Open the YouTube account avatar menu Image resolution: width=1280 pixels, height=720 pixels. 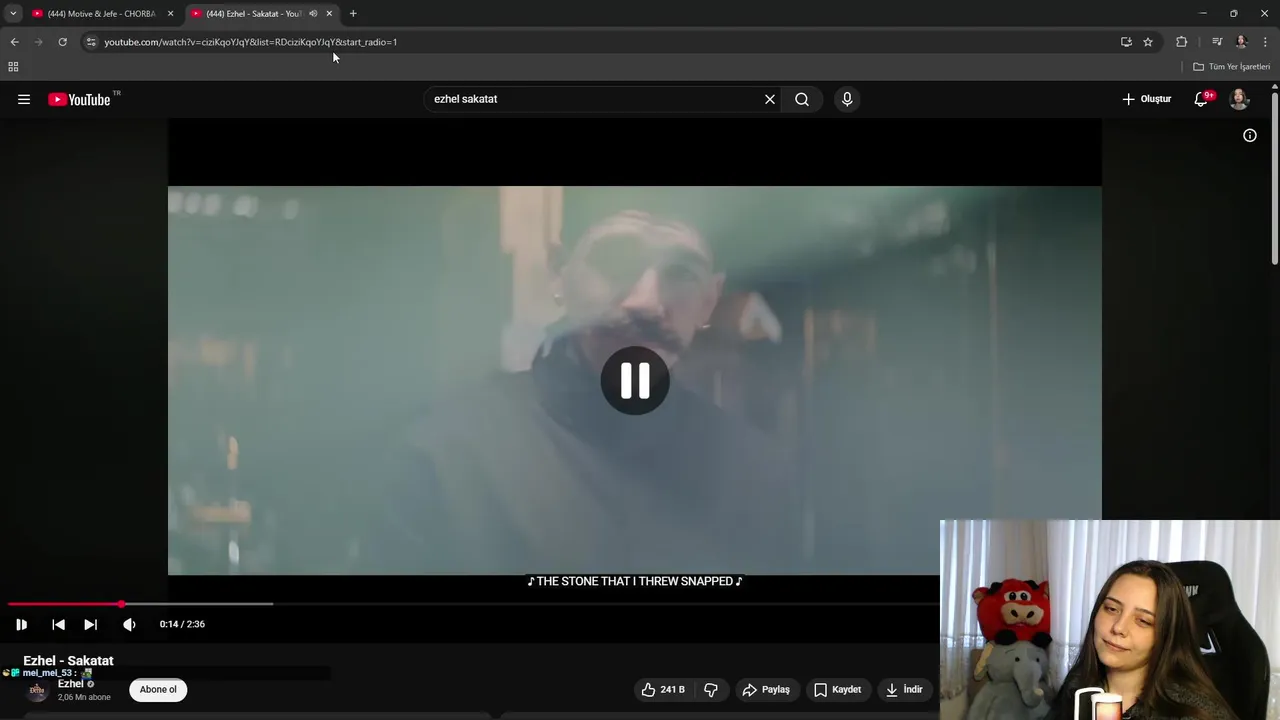pyautogui.click(x=1239, y=99)
